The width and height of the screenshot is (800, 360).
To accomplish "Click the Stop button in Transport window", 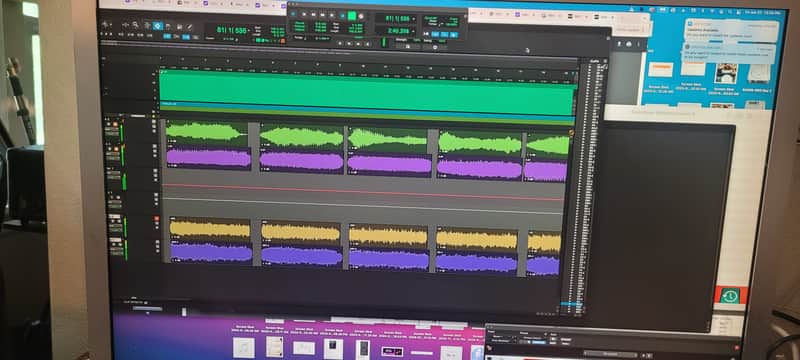I will click(x=342, y=16).
